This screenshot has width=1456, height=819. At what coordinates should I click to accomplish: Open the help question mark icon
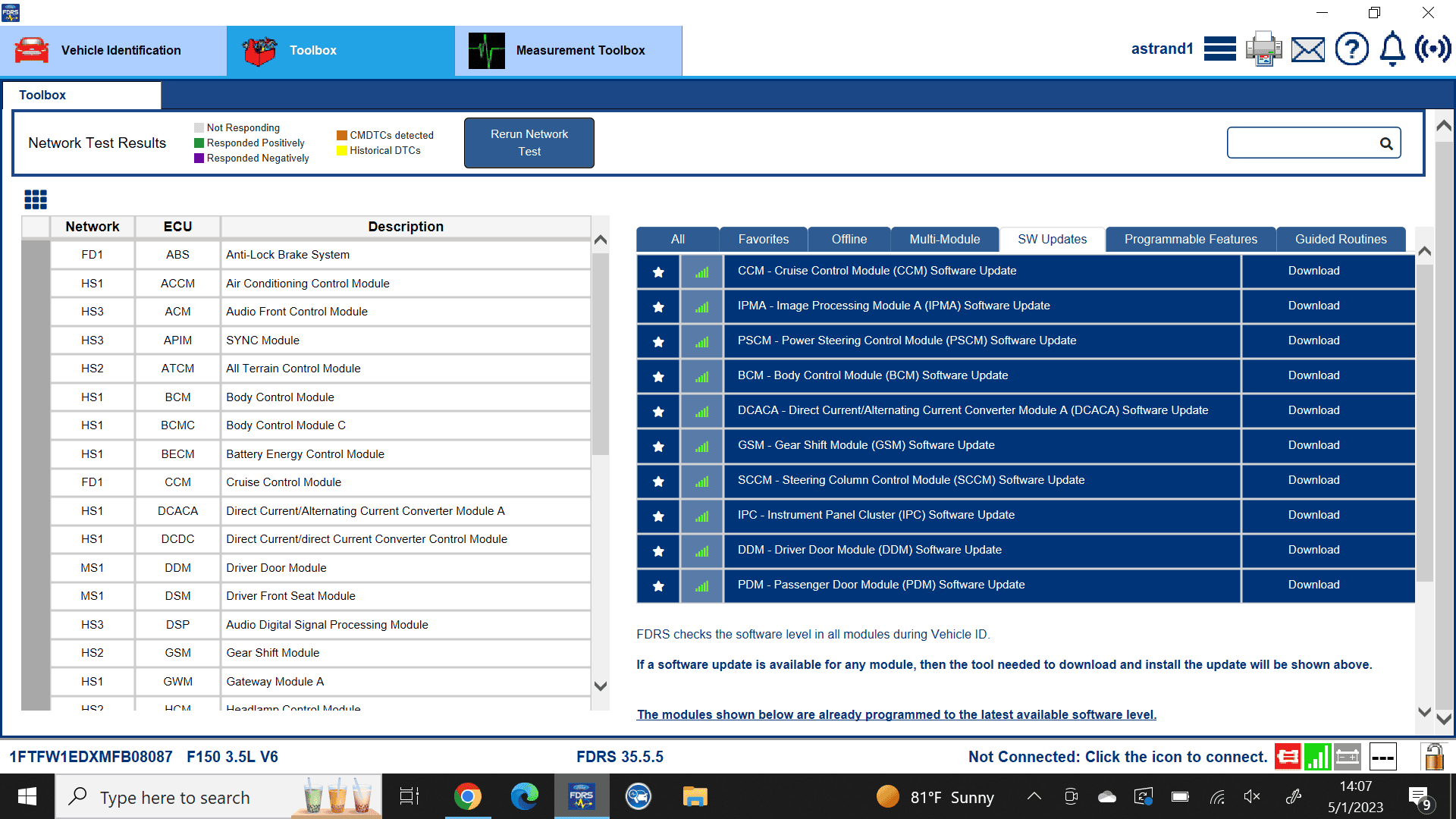1351,49
